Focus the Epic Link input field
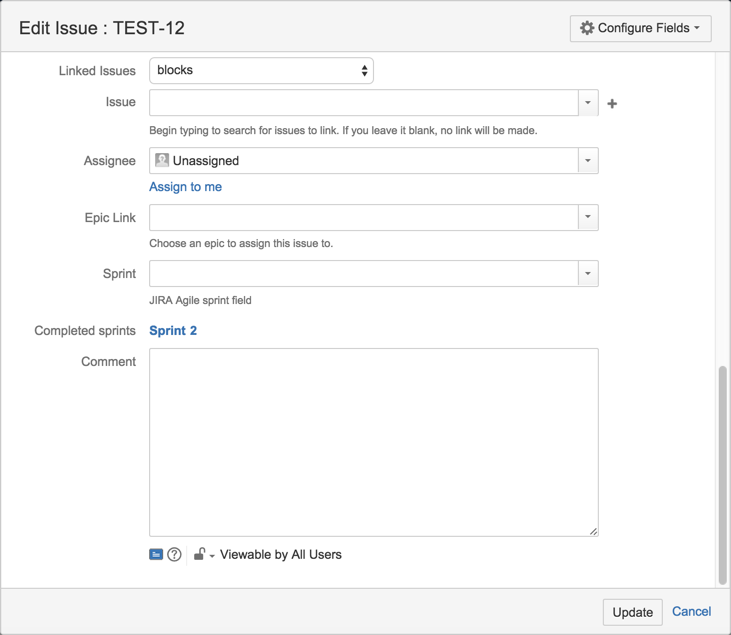The height and width of the screenshot is (635, 731). click(363, 217)
